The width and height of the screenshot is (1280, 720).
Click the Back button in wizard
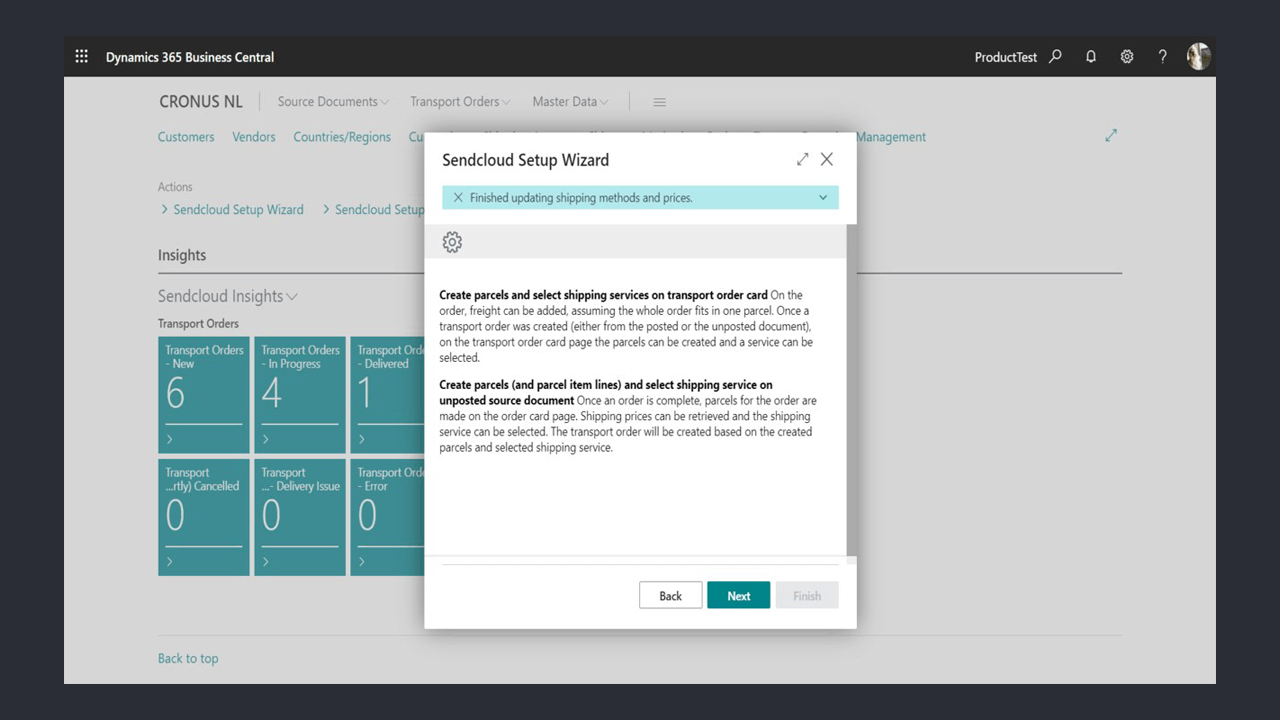(x=670, y=595)
